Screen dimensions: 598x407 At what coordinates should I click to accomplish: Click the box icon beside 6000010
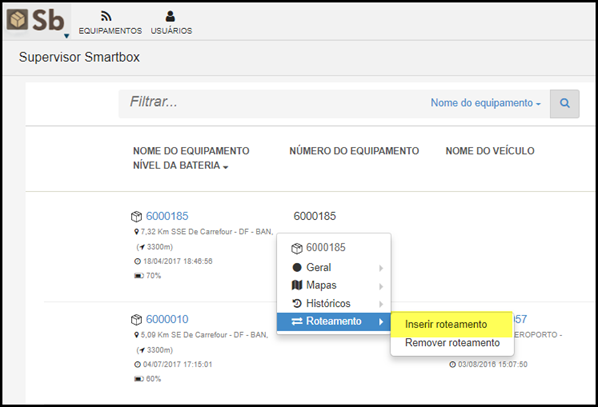(136, 320)
